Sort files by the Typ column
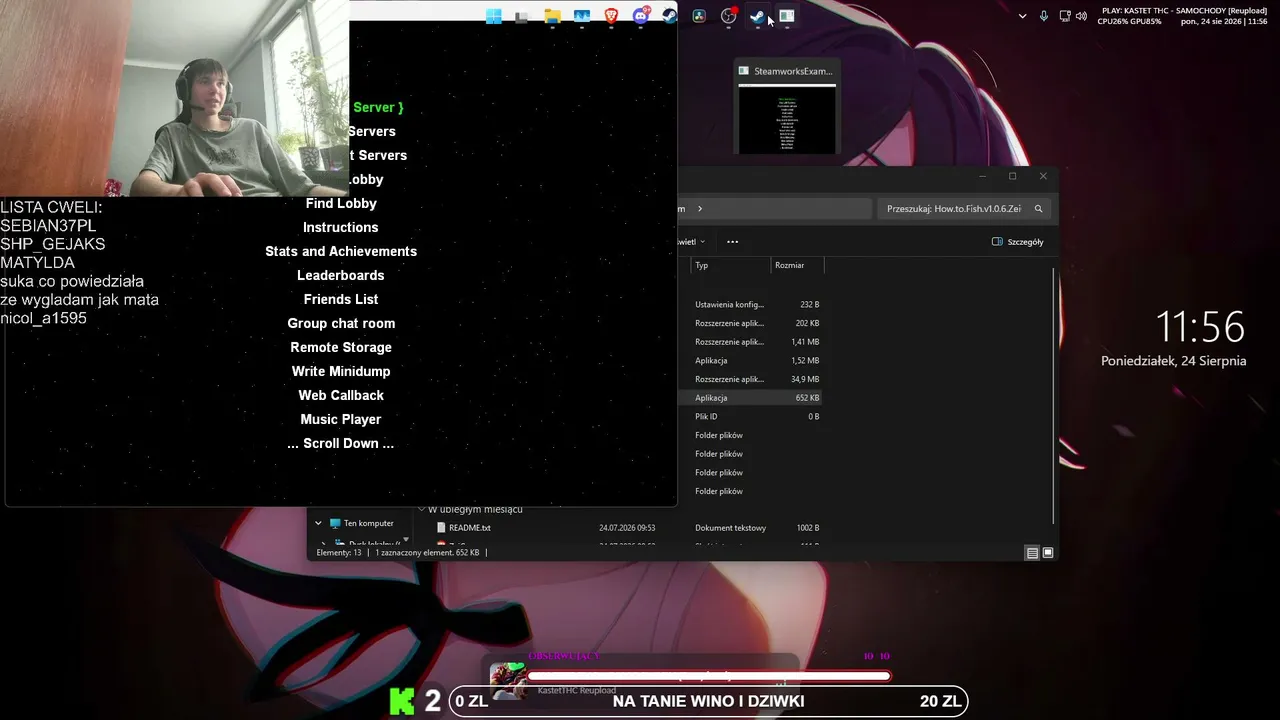This screenshot has height=720, width=1280. pos(731,265)
